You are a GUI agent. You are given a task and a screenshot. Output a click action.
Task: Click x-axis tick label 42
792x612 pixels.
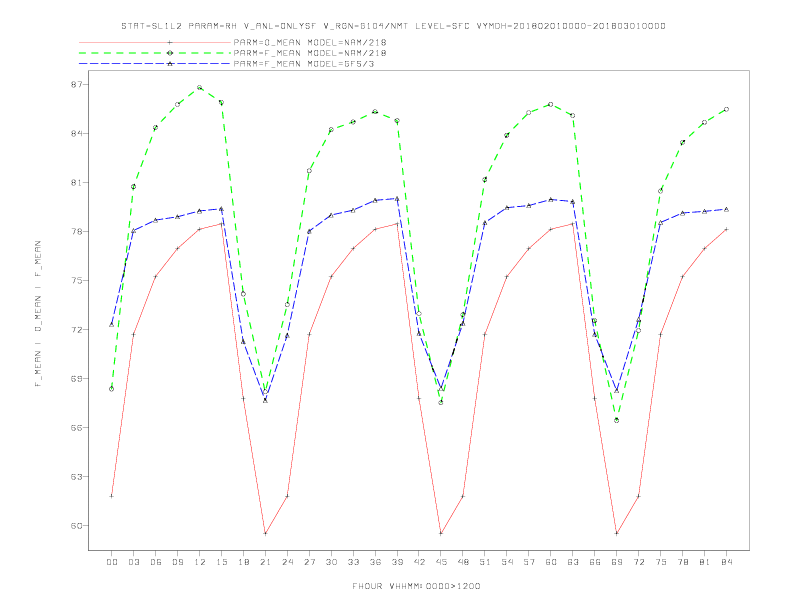[x=419, y=562]
